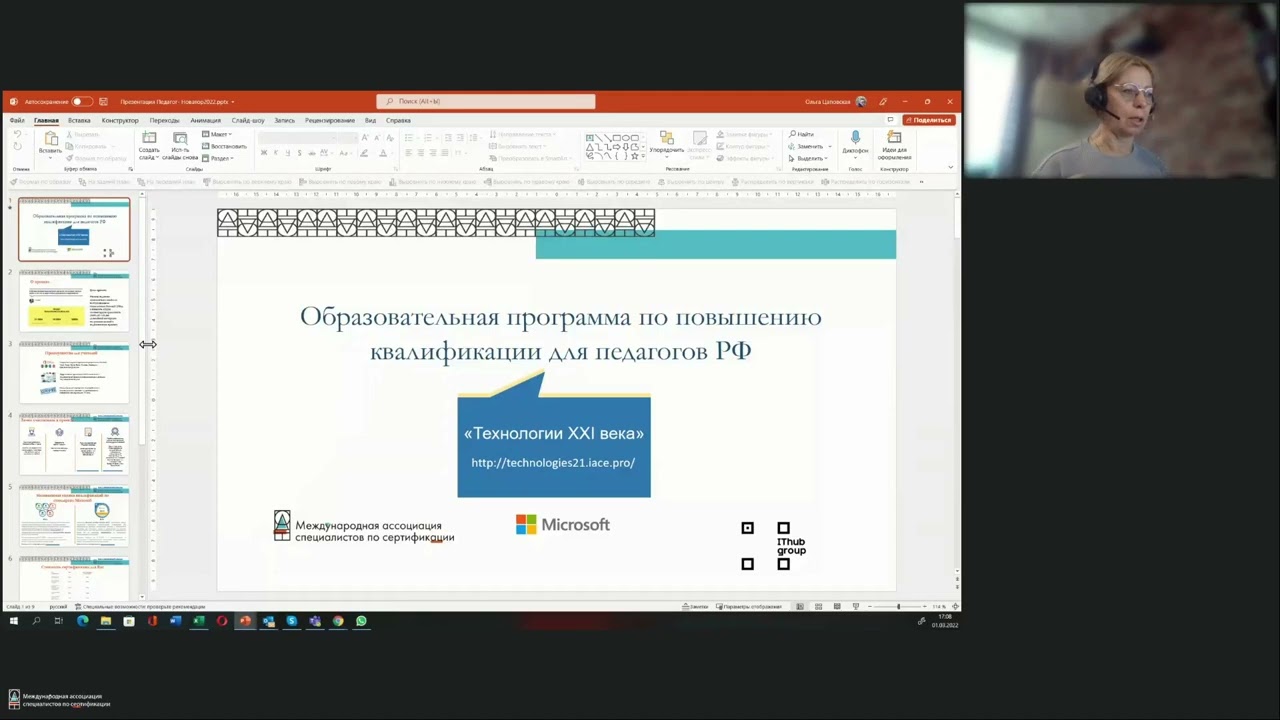Viewport: 1280px width, 720px height.
Task: Open the Запись ribbon tab
Action: click(284, 120)
